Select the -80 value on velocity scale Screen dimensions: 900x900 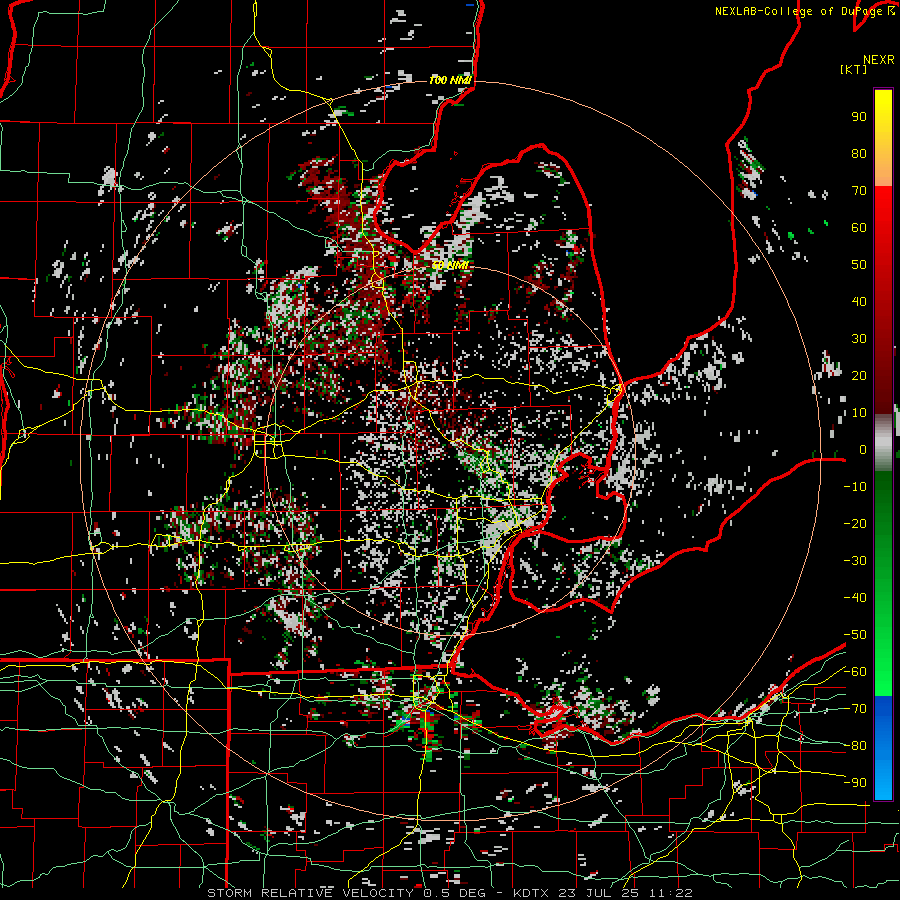click(x=855, y=746)
